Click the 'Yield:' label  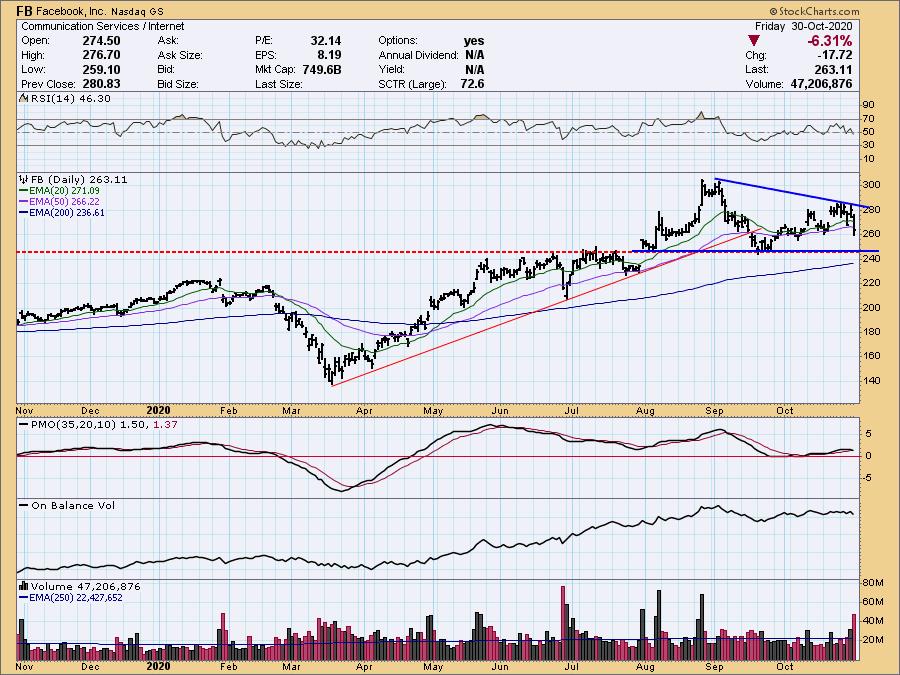click(391, 69)
